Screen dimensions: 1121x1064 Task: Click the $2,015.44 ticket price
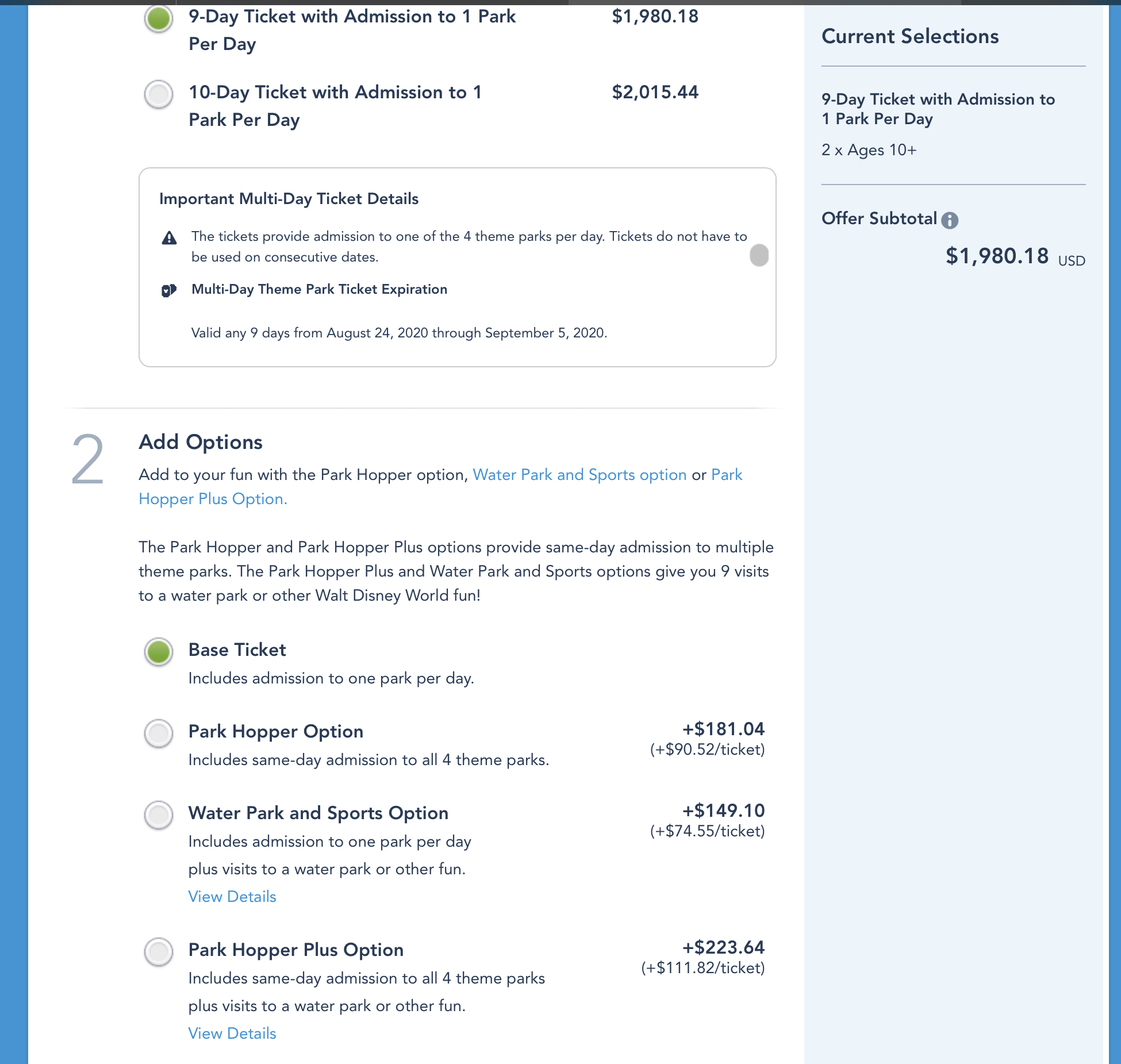pos(655,92)
